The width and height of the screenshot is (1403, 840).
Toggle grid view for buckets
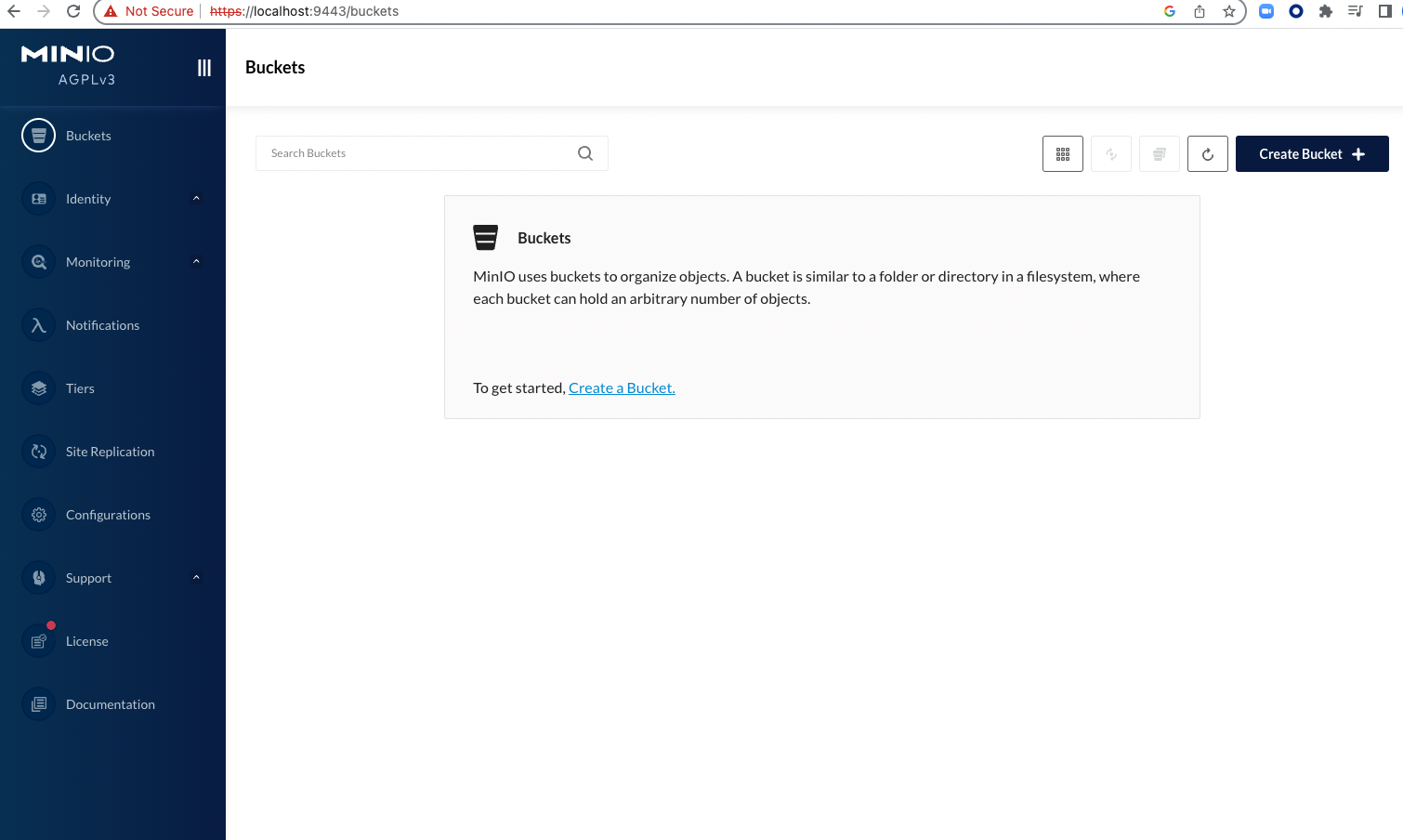click(x=1063, y=154)
